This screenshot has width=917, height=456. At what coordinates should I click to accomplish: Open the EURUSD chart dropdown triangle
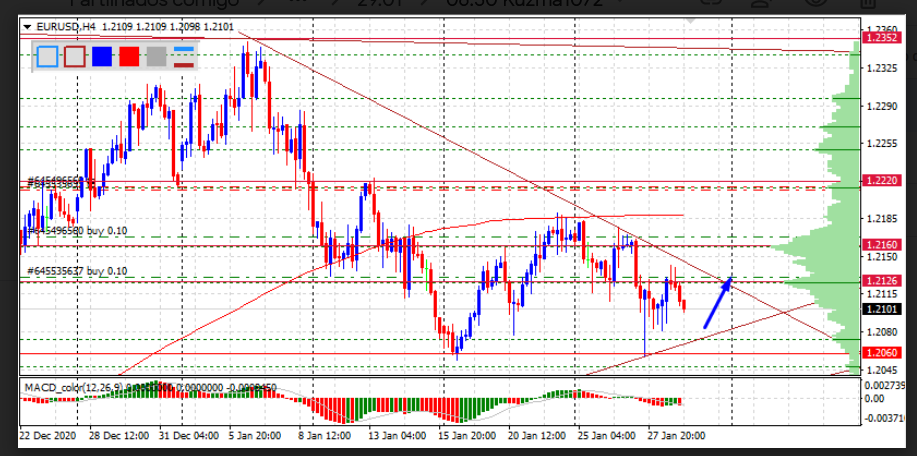click(26, 27)
